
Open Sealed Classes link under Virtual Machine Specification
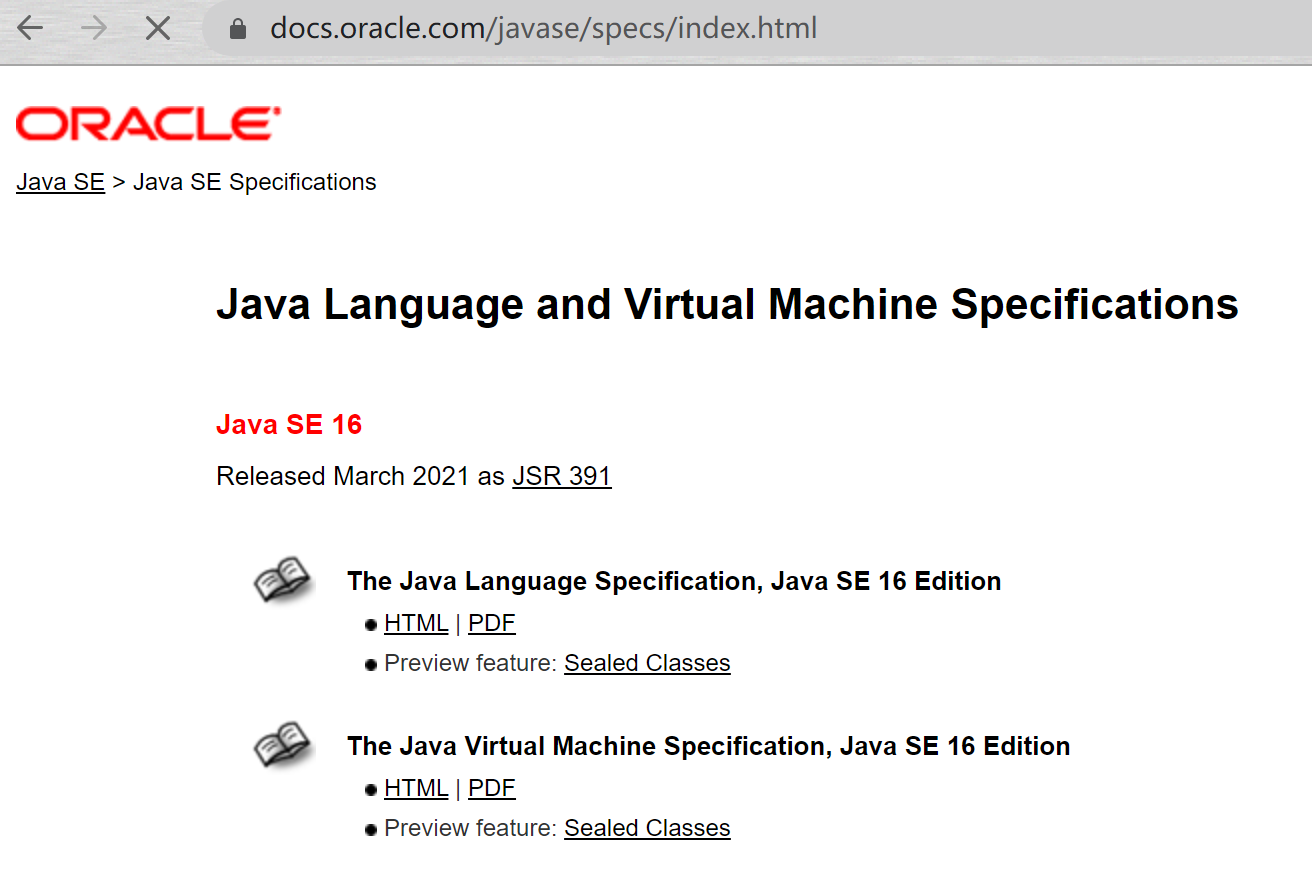(x=647, y=828)
